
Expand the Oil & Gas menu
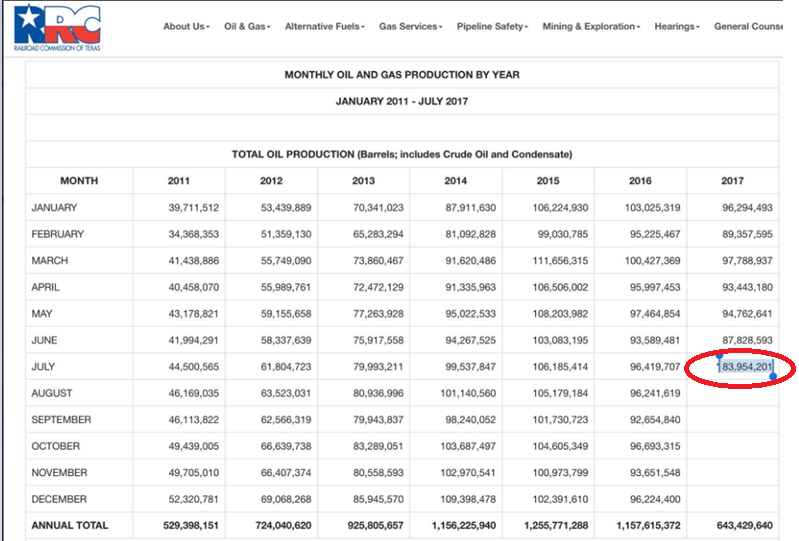click(247, 26)
